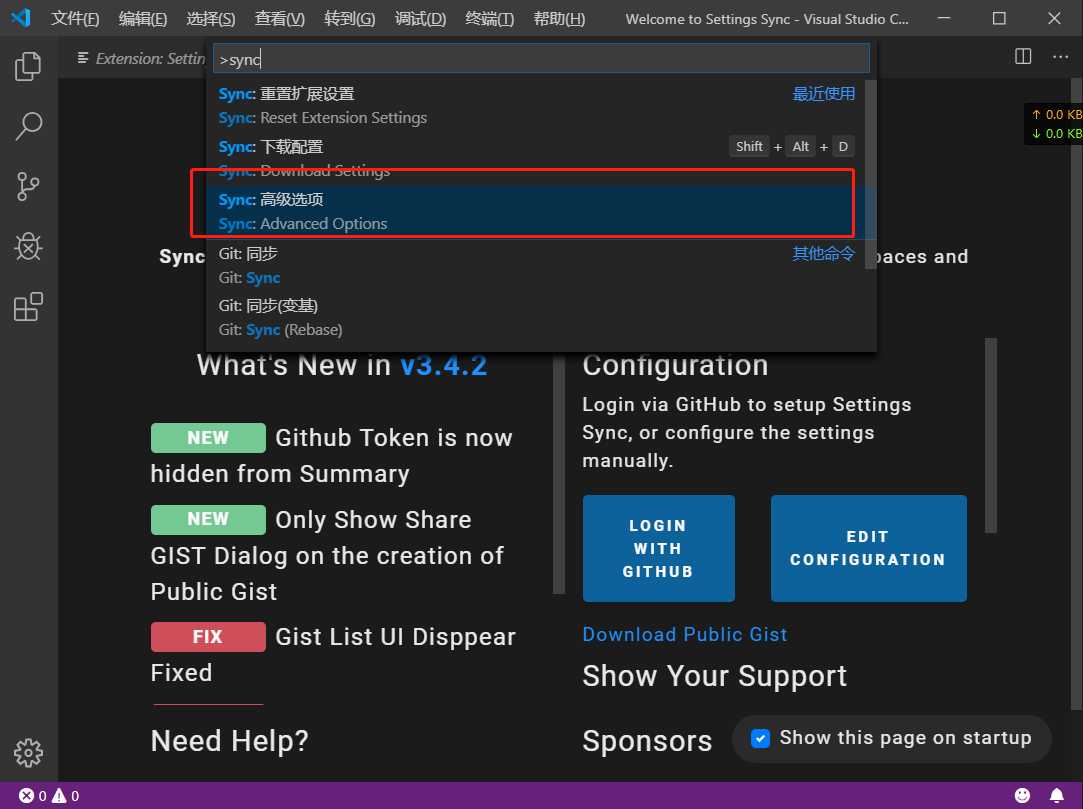Open the Download Public Gist link
The height and width of the screenshot is (809, 1083).
point(684,634)
